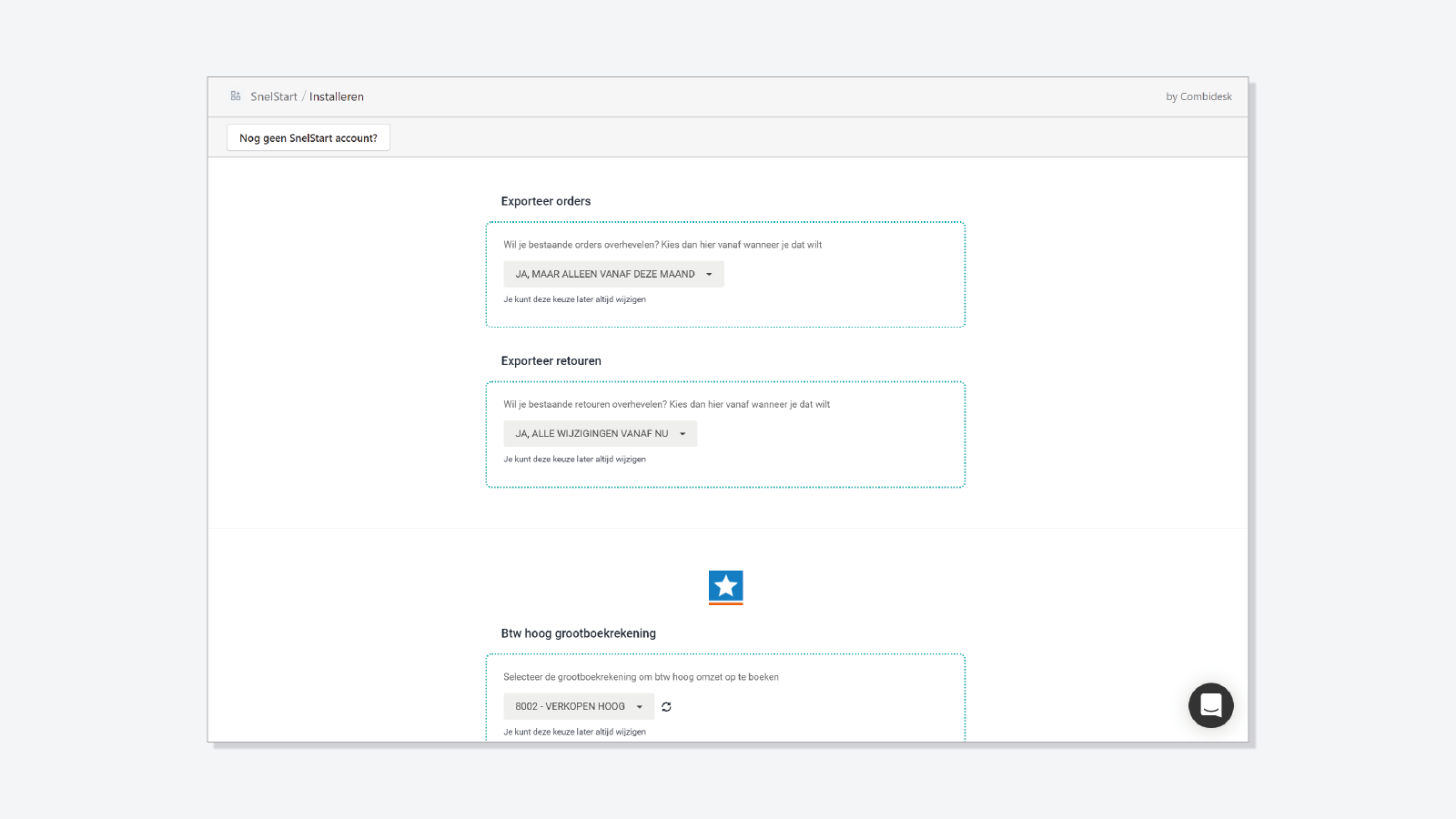
Task: Click the 'by Combidesk' label
Action: tap(1199, 96)
